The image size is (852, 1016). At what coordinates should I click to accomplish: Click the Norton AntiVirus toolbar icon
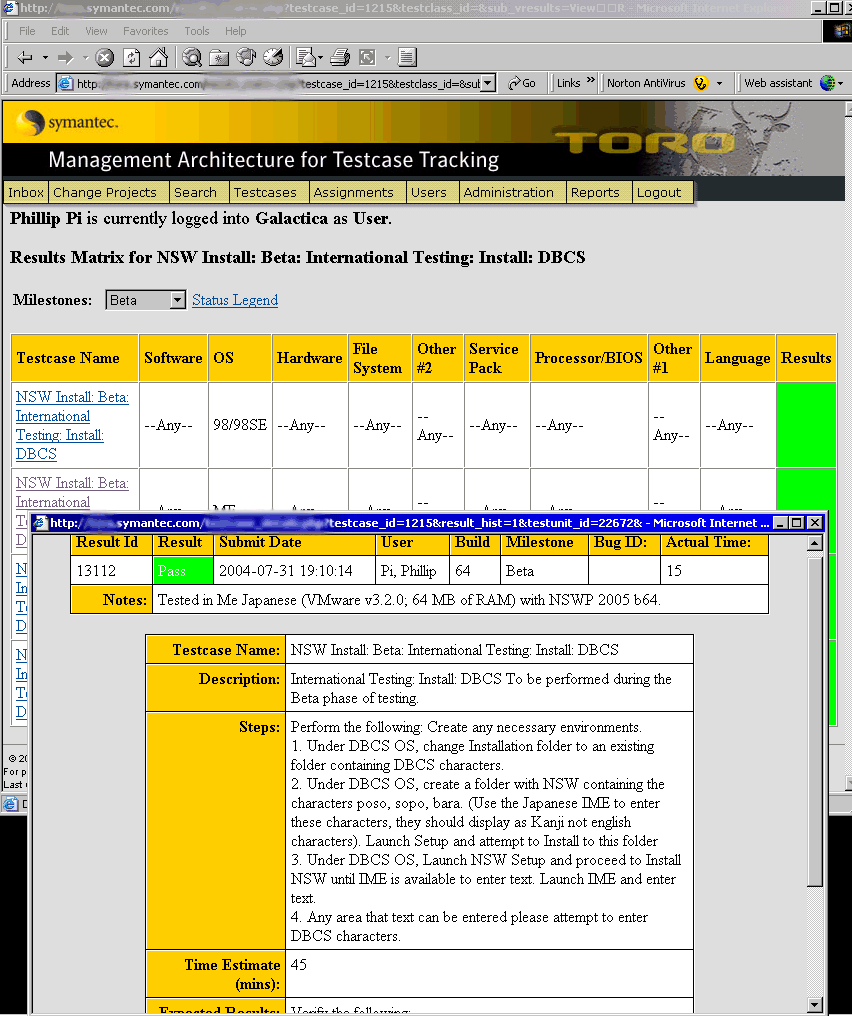click(x=700, y=84)
